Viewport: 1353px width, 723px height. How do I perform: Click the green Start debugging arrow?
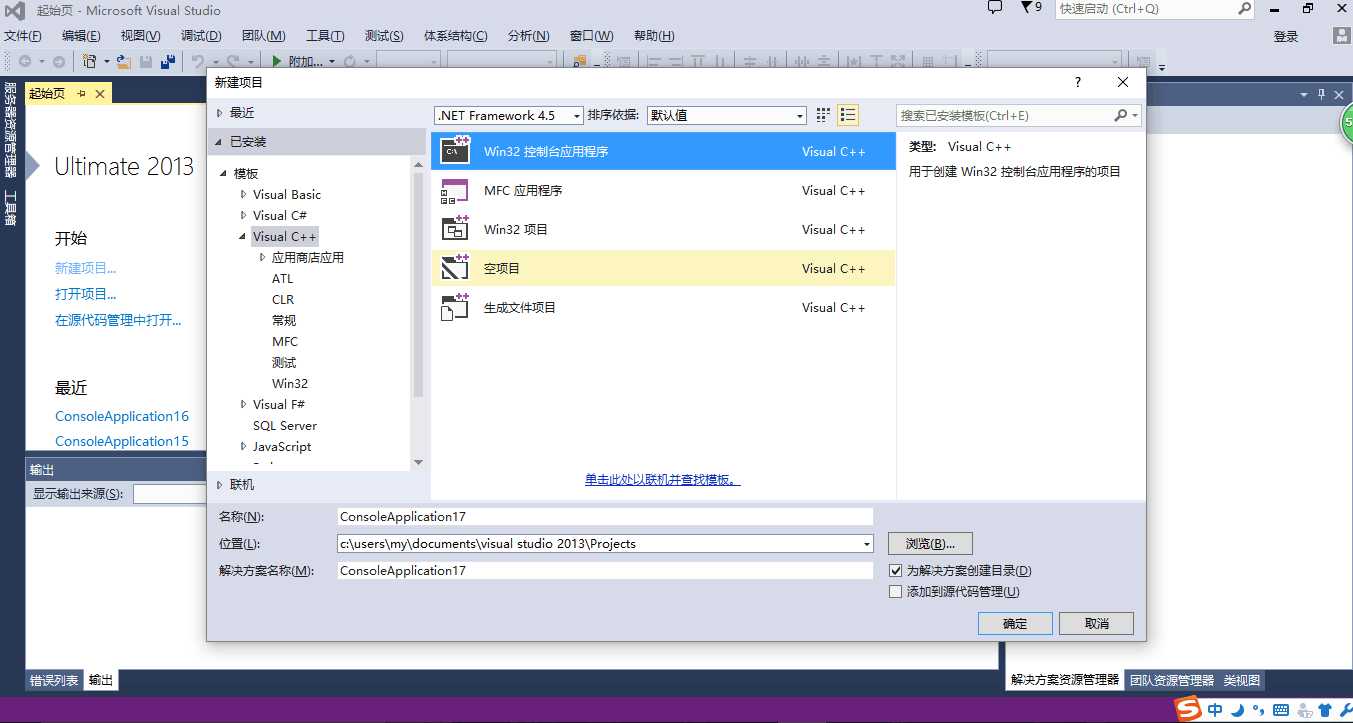click(277, 61)
